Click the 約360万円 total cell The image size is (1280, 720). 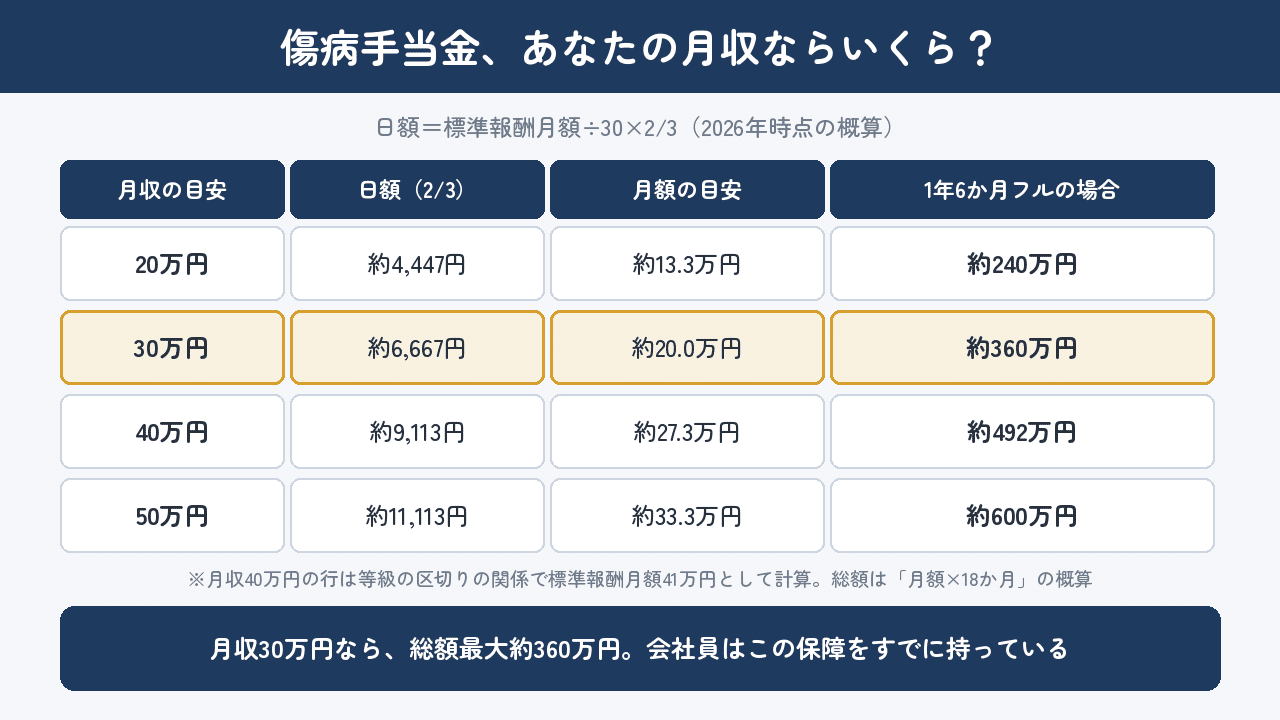(x=1022, y=348)
